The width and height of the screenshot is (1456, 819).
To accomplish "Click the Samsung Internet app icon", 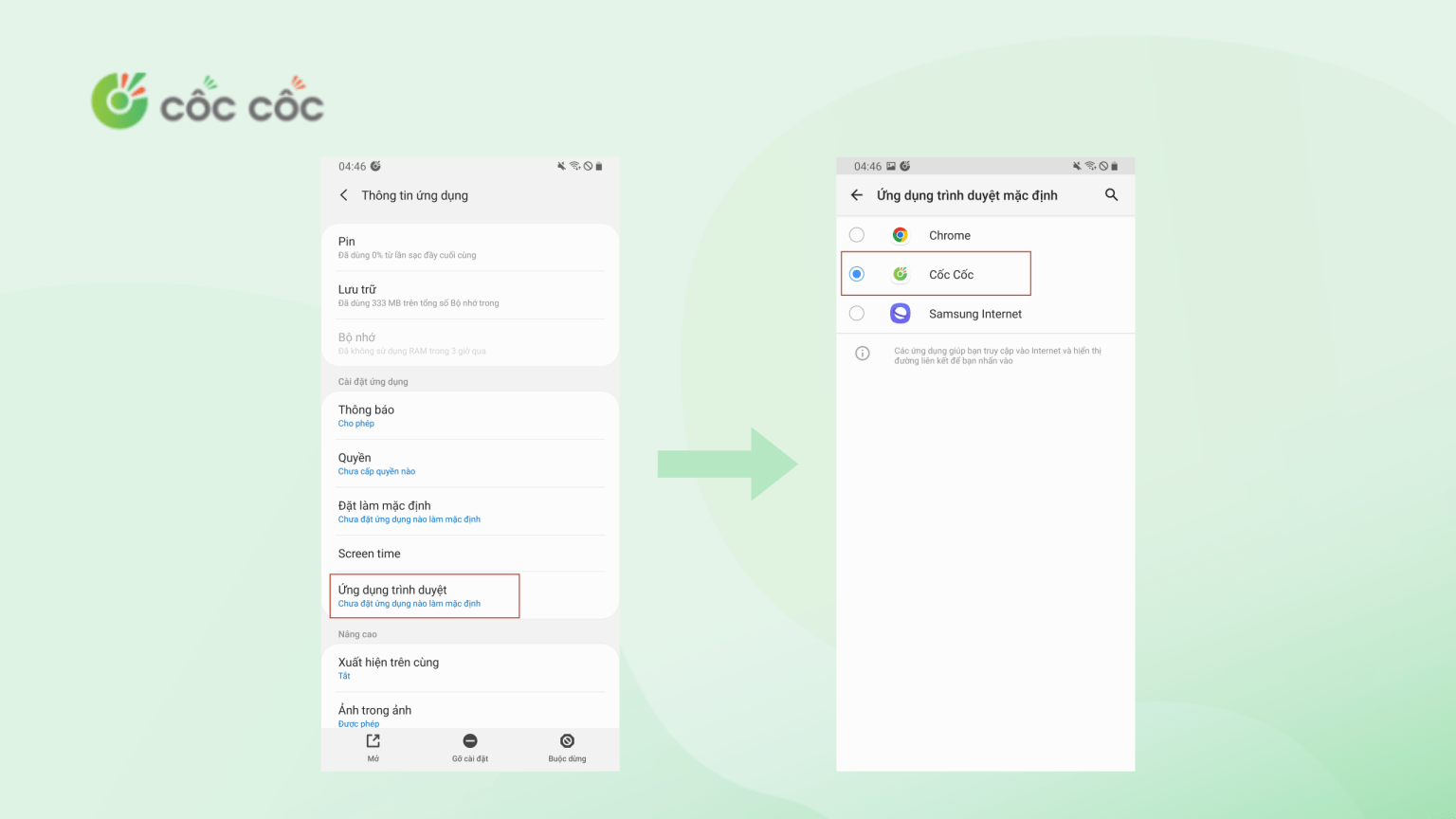I will point(901,314).
